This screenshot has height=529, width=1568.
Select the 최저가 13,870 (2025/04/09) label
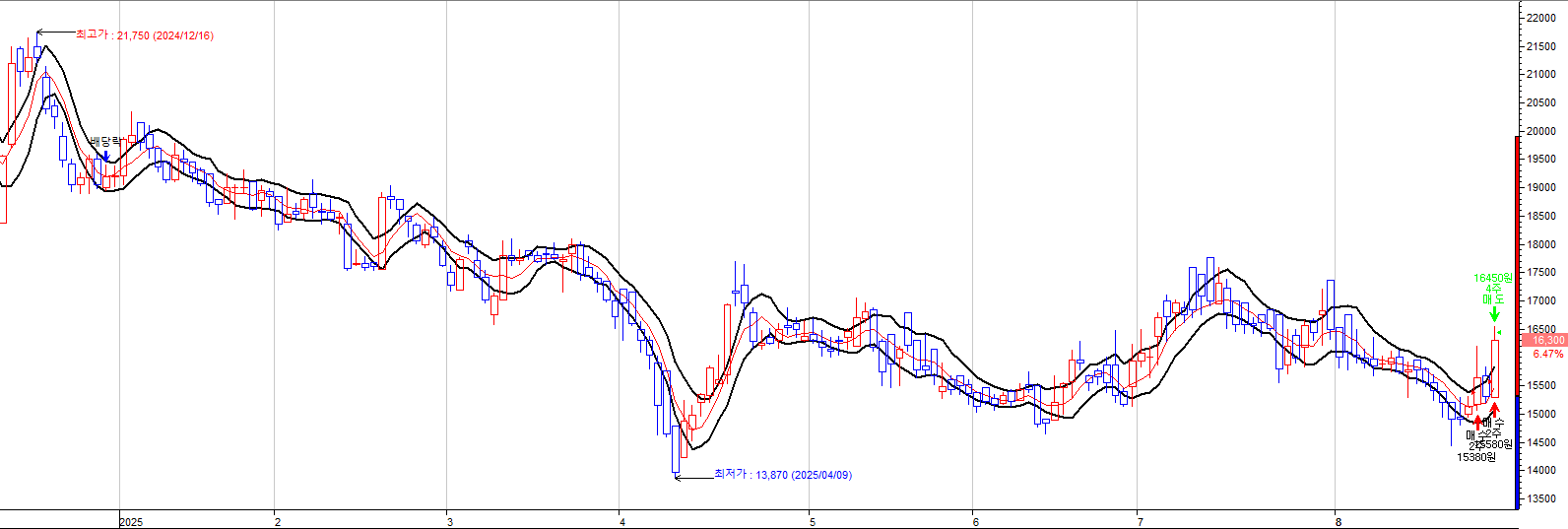(x=783, y=475)
